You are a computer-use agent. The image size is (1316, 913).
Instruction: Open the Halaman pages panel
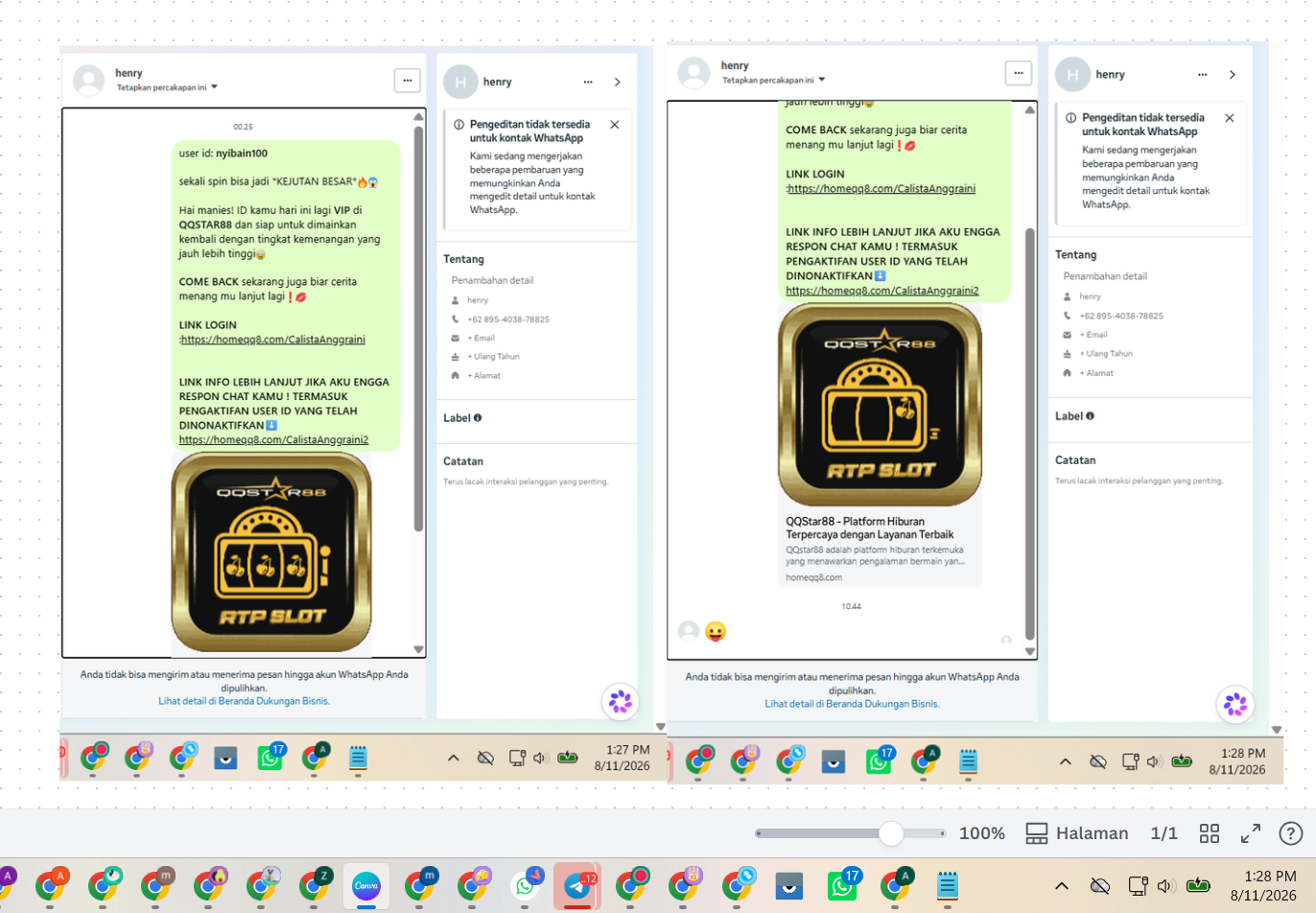click(x=1077, y=833)
